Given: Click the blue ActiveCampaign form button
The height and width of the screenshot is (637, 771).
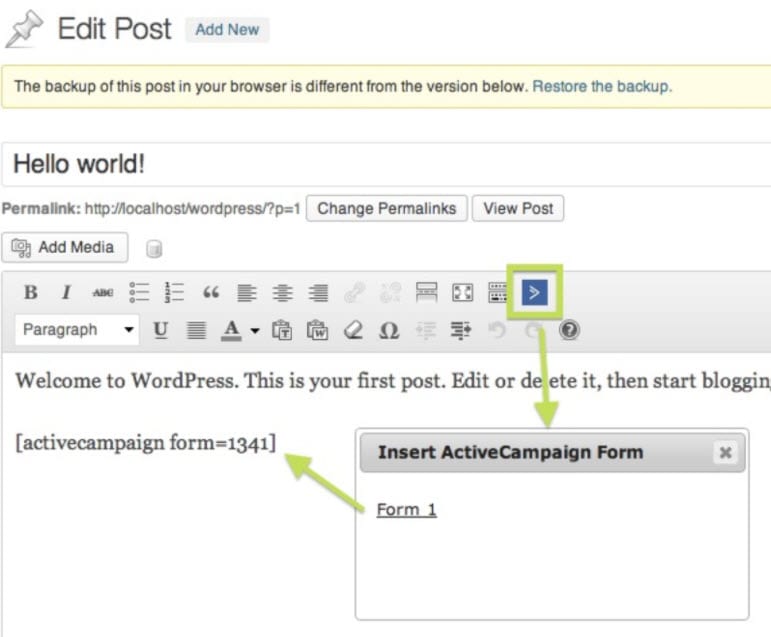Looking at the screenshot, I should (x=534, y=293).
